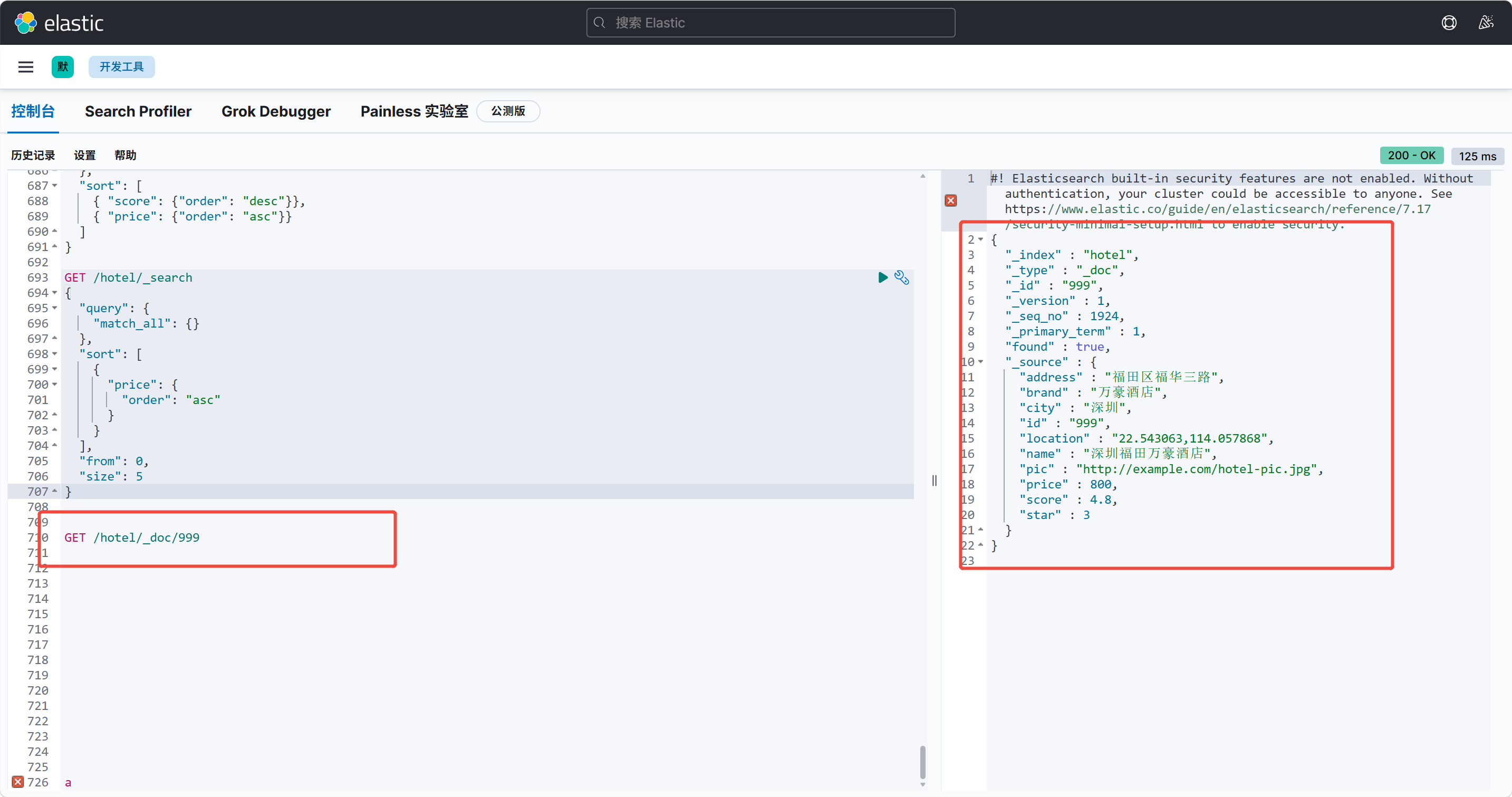Click the Elastic logo icon
This screenshot has width=1512, height=797.
[x=25, y=23]
